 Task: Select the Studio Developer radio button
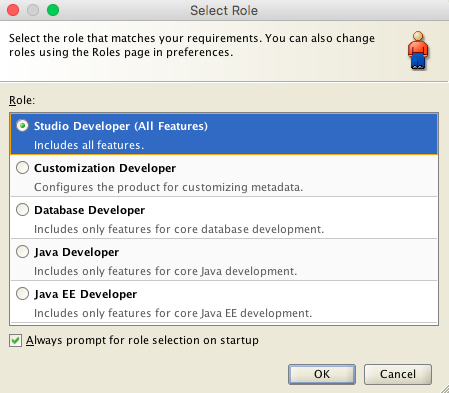click(x=22, y=126)
